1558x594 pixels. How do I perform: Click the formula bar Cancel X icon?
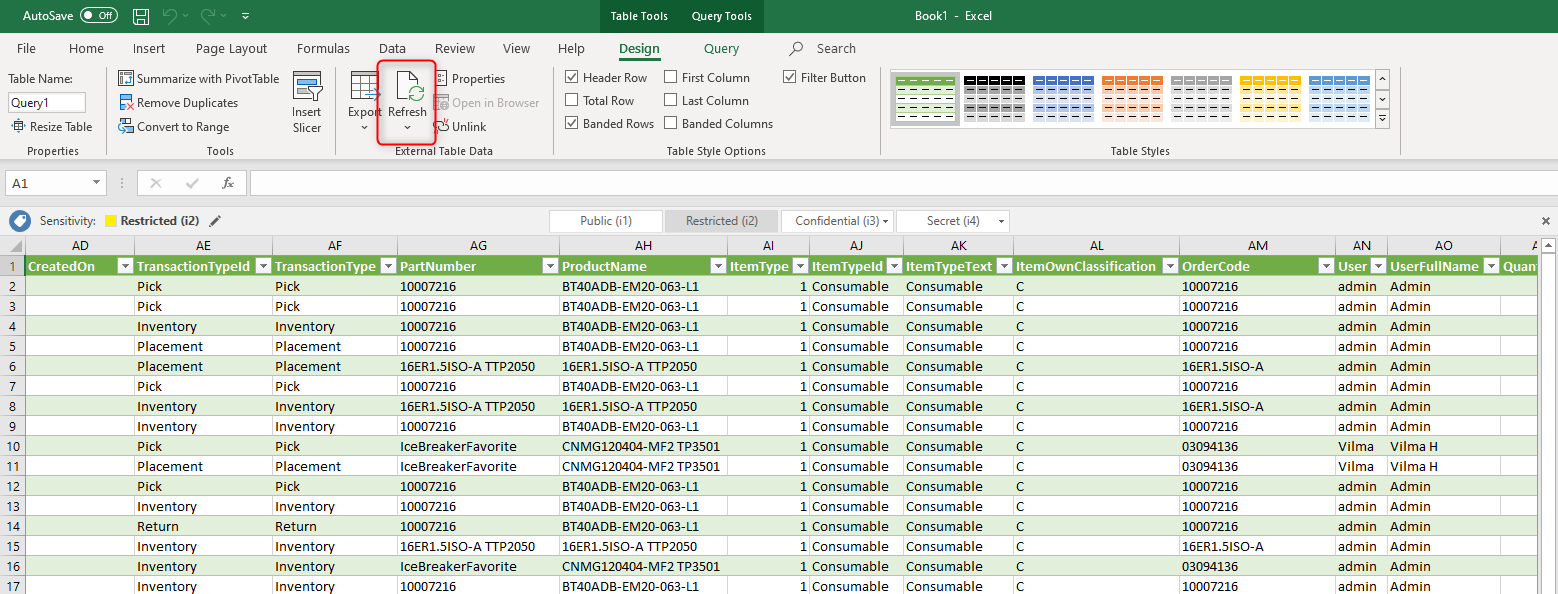(x=155, y=183)
